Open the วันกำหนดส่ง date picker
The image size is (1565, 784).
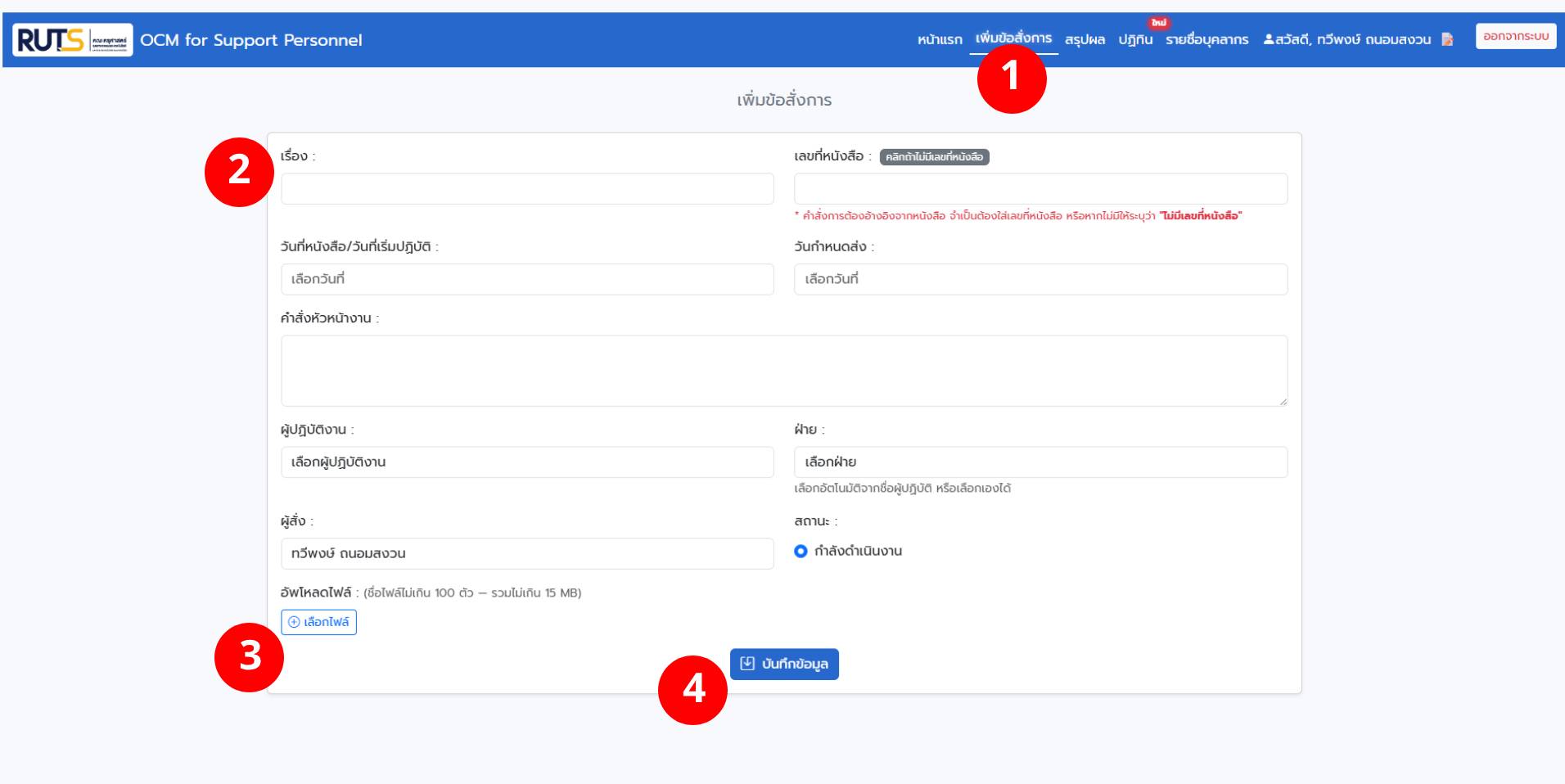(x=1040, y=279)
